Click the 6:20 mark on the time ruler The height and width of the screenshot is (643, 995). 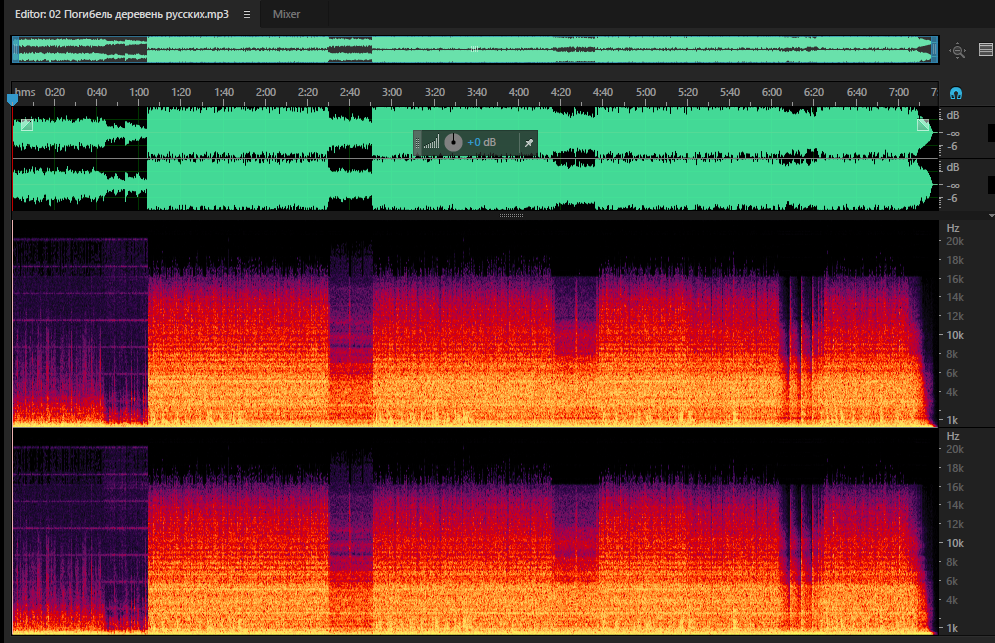pos(814,92)
